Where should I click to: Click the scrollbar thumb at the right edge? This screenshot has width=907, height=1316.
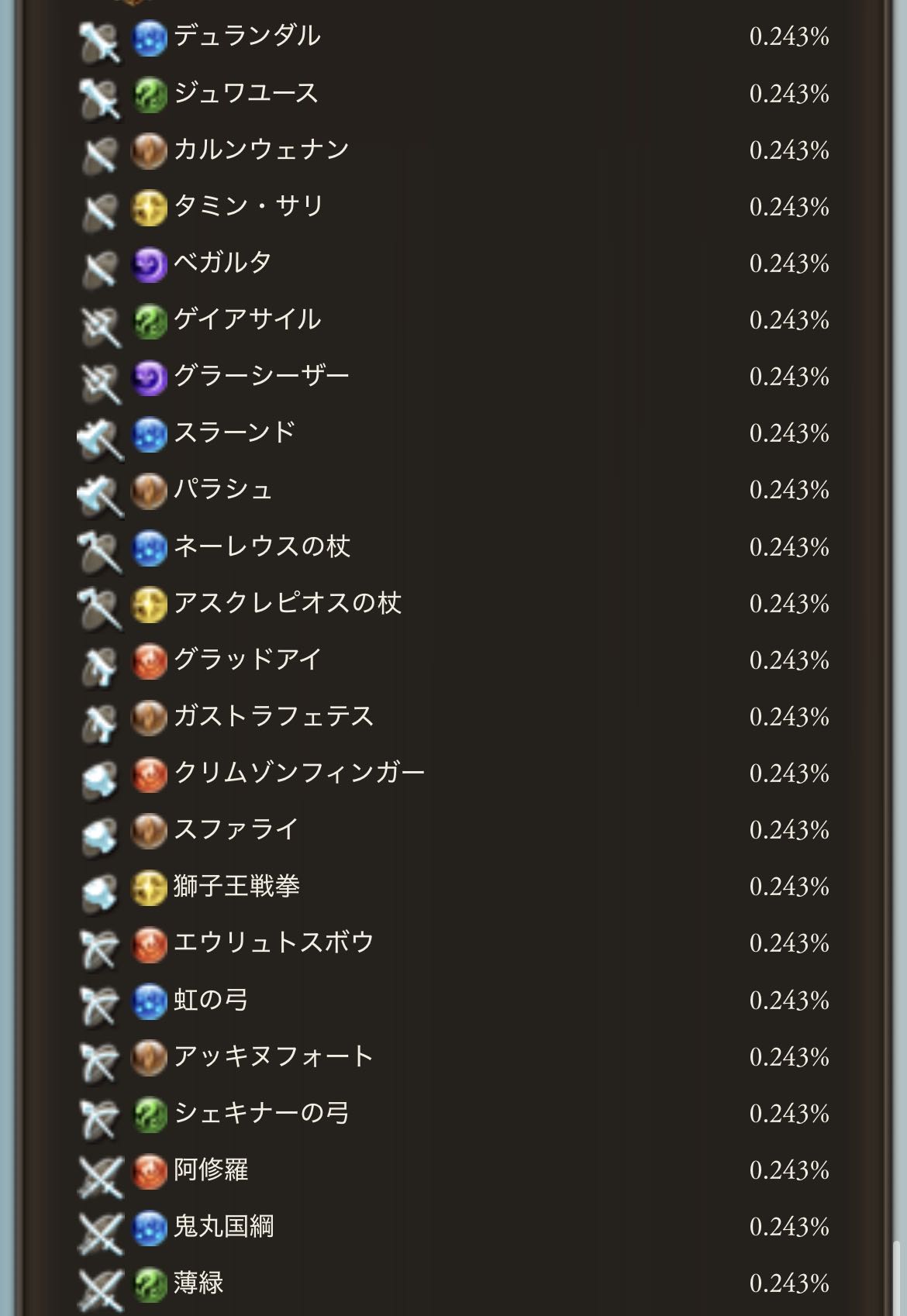897,1278
